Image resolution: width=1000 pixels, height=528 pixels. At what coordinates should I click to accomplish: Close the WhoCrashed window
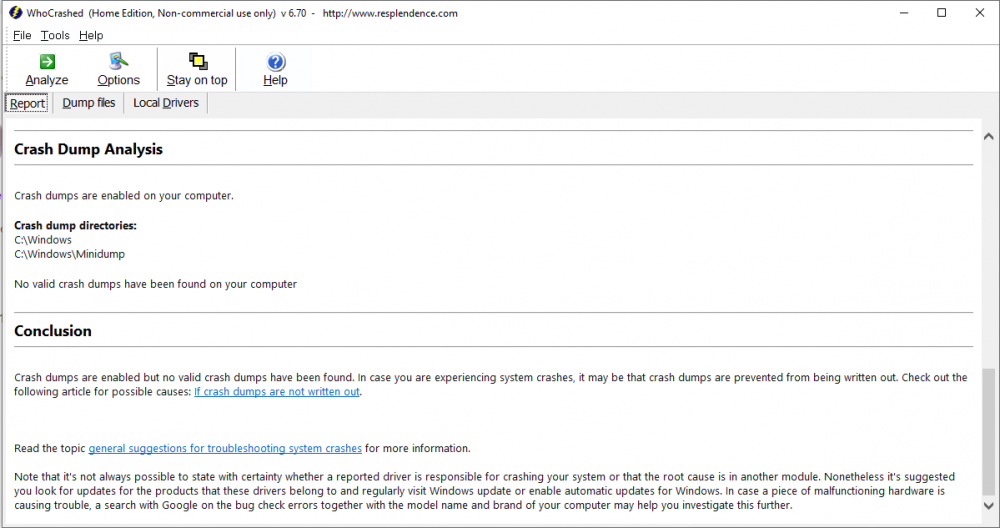(982, 13)
